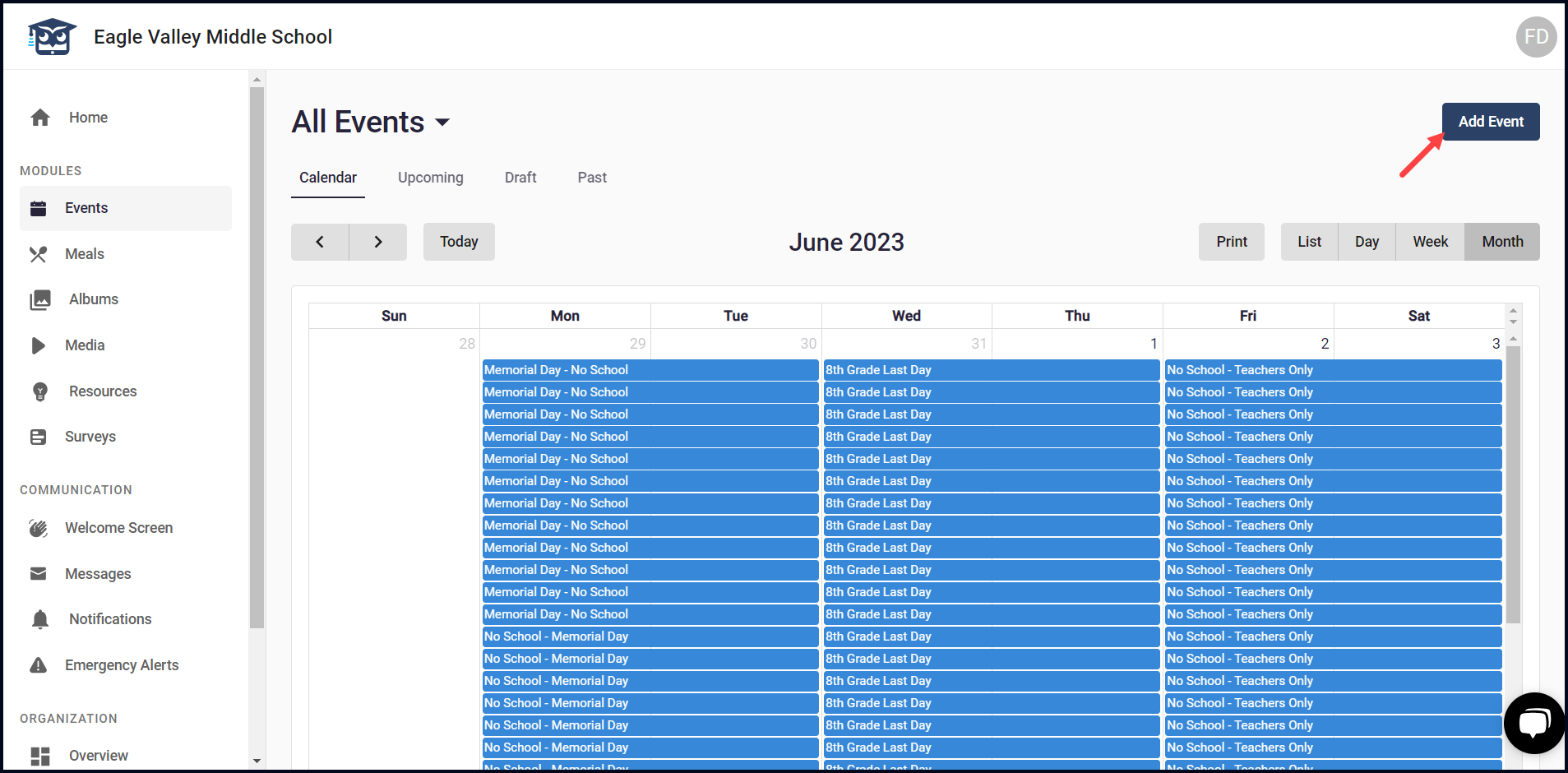This screenshot has height=773, width=1568.
Task: Open Resources in the sidebar
Action: pyautogui.click(x=126, y=391)
